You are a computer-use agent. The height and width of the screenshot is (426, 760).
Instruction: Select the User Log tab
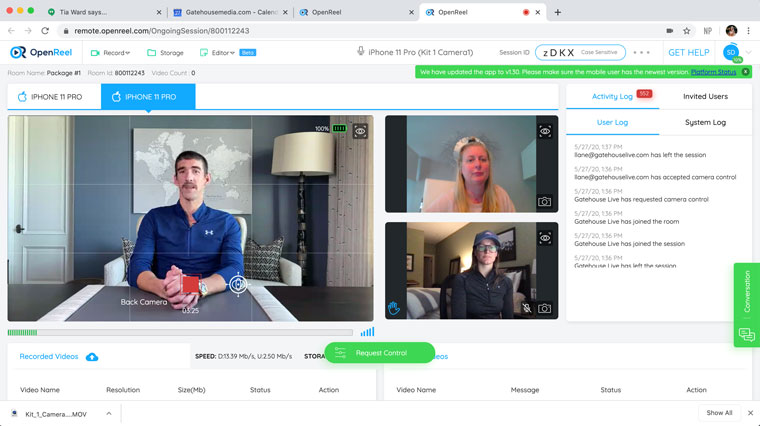612,123
